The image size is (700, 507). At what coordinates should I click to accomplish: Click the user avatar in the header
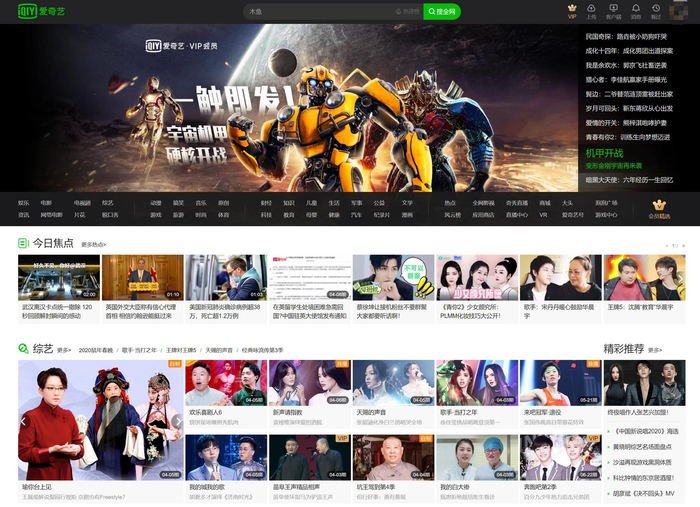click(x=681, y=12)
